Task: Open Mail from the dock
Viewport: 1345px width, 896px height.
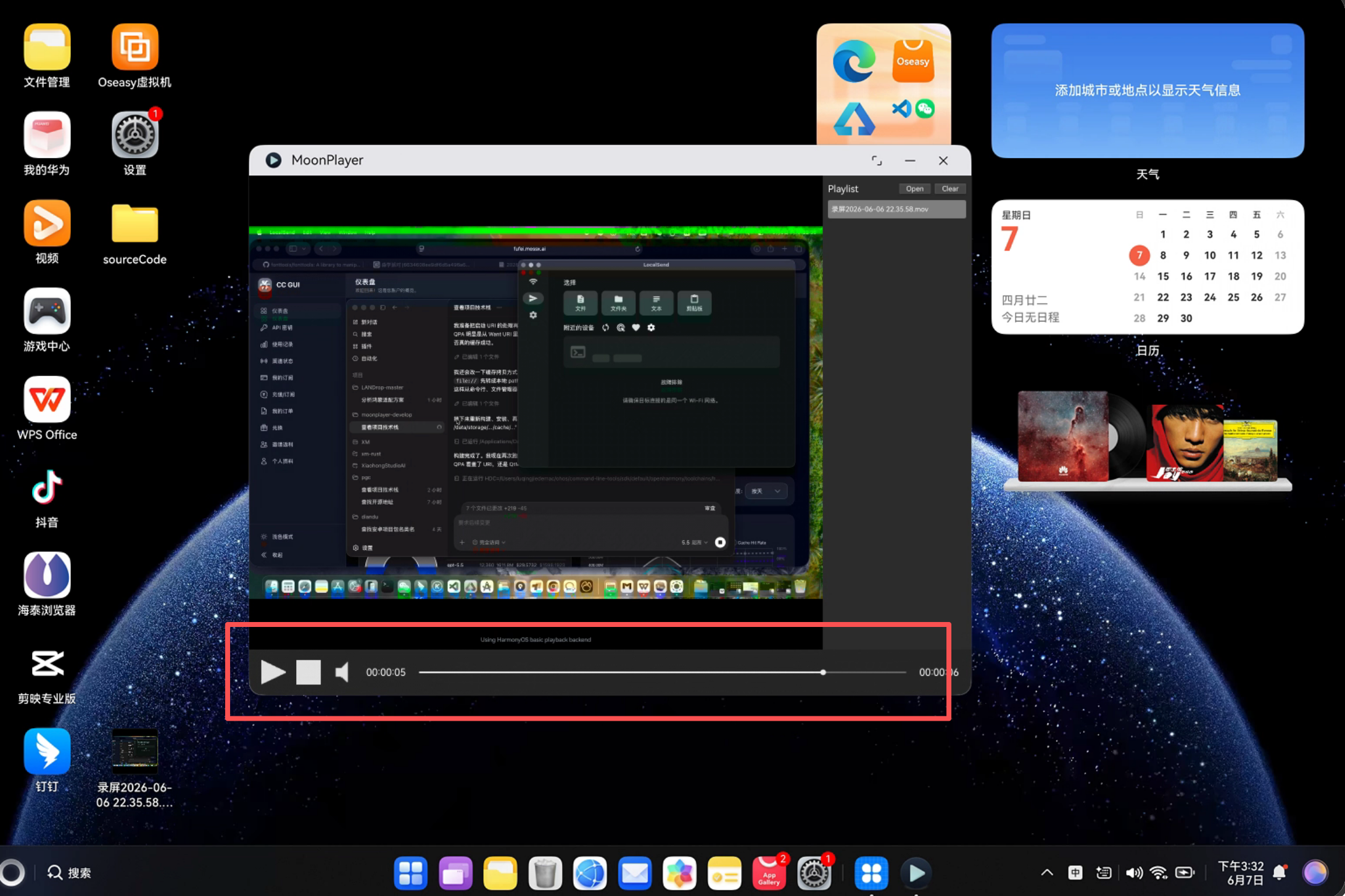Action: (x=635, y=873)
